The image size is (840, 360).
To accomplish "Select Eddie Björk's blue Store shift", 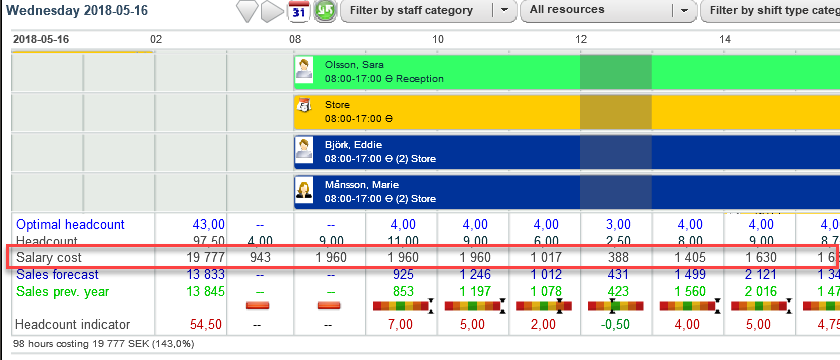I will (x=567, y=152).
